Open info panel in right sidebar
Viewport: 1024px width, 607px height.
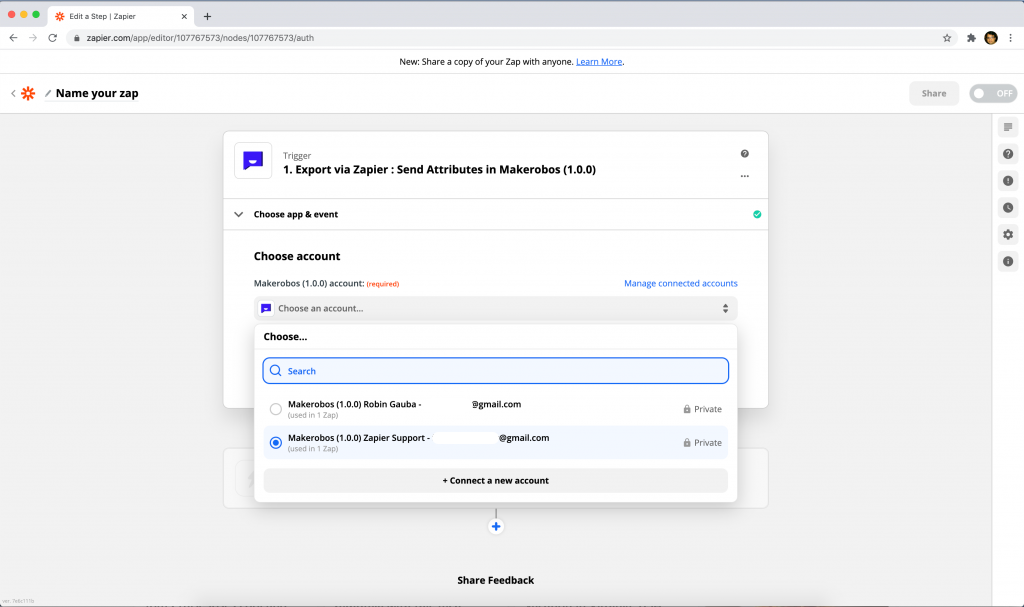coord(1008,261)
